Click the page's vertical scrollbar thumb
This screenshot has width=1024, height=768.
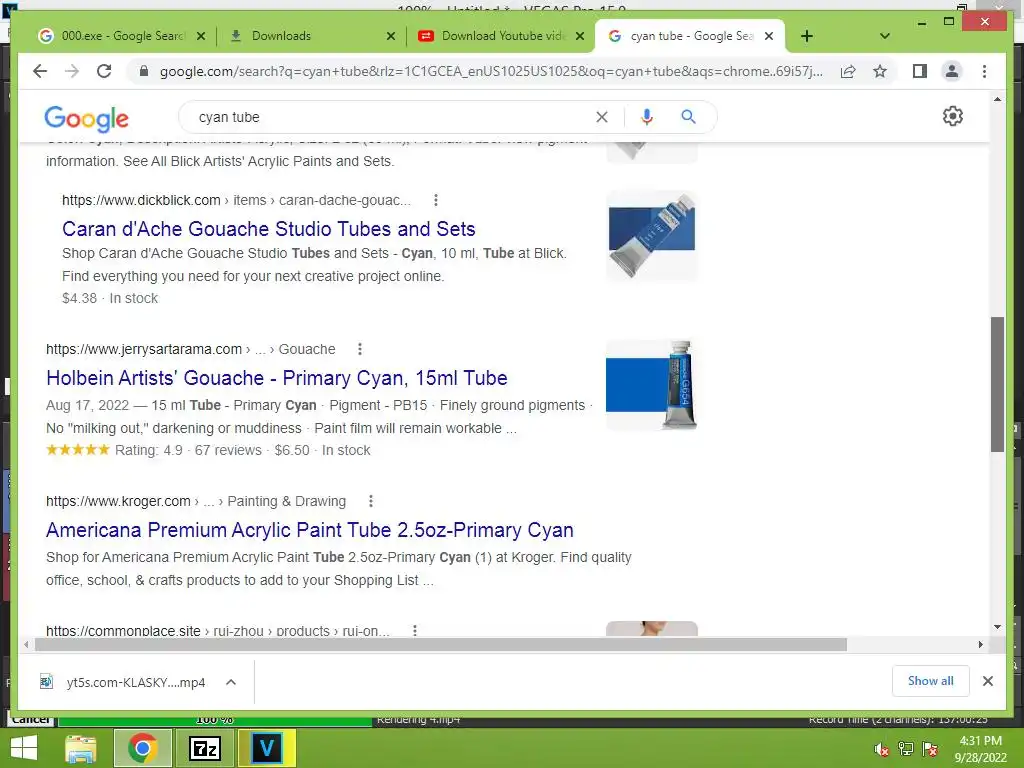pyautogui.click(x=997, y=384)
